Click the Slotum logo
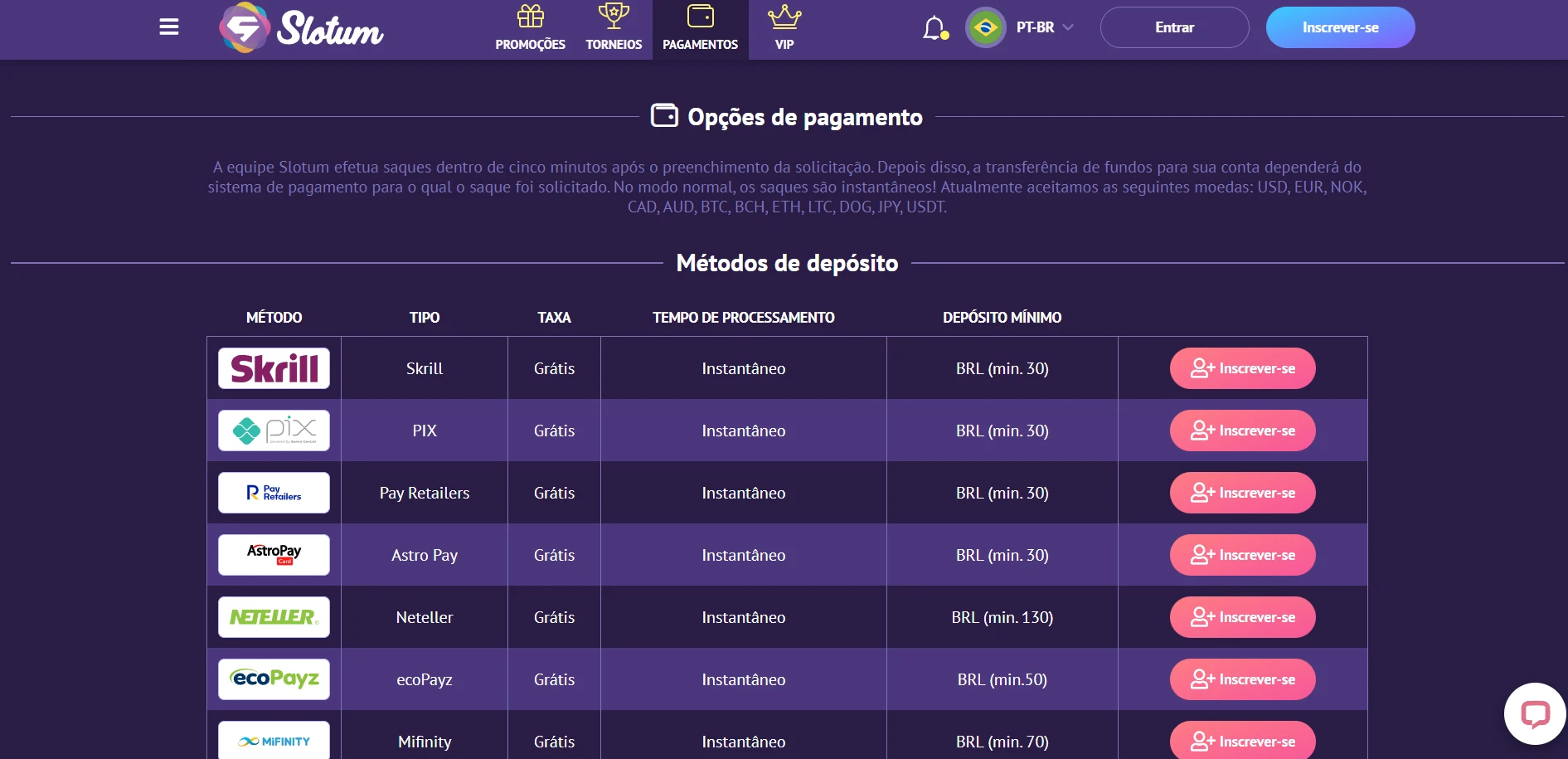 coord(301,27)
